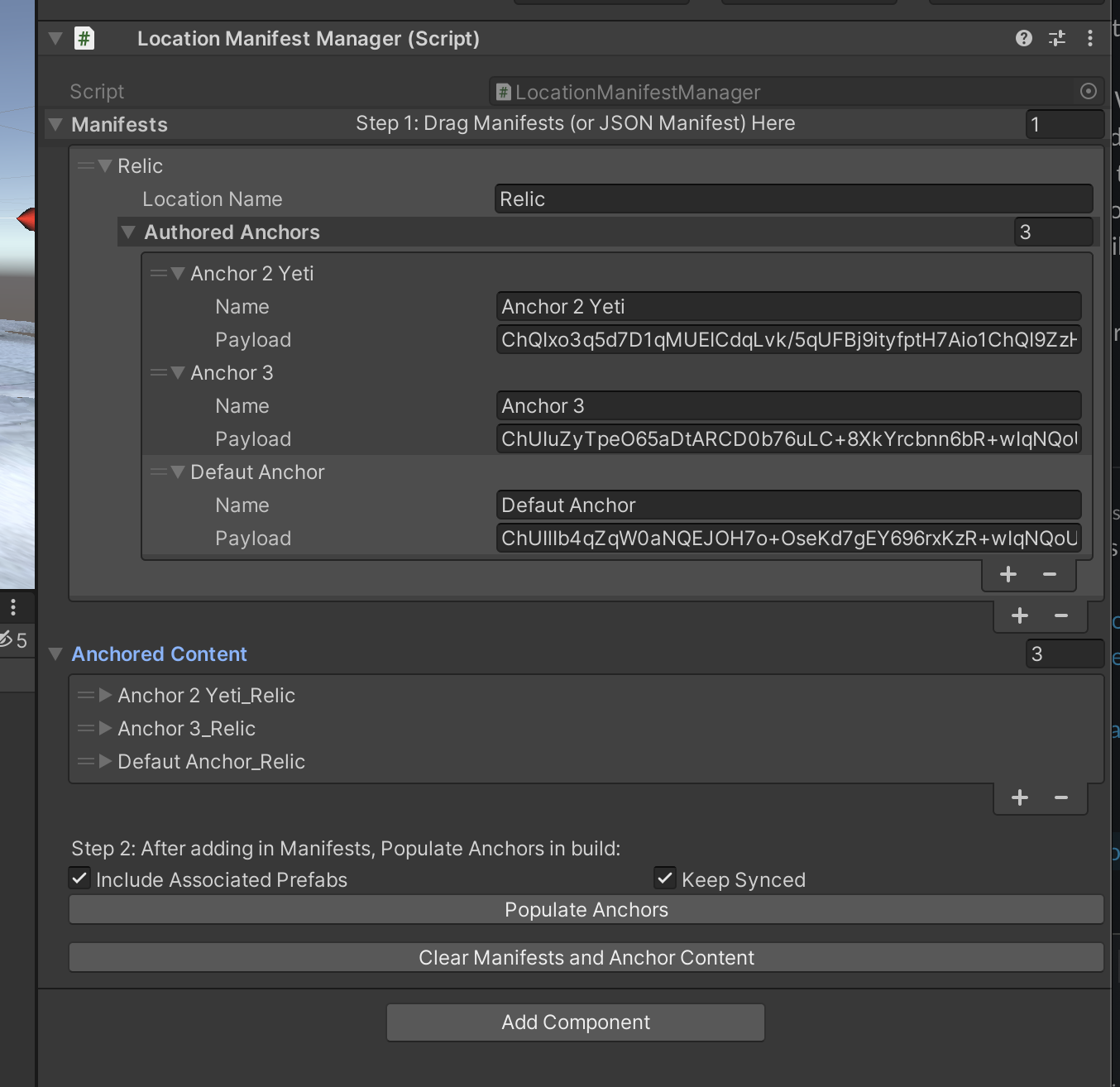Remove authored anchor with minus button
The image size is (1120, 1087).
pos(1050,574)
